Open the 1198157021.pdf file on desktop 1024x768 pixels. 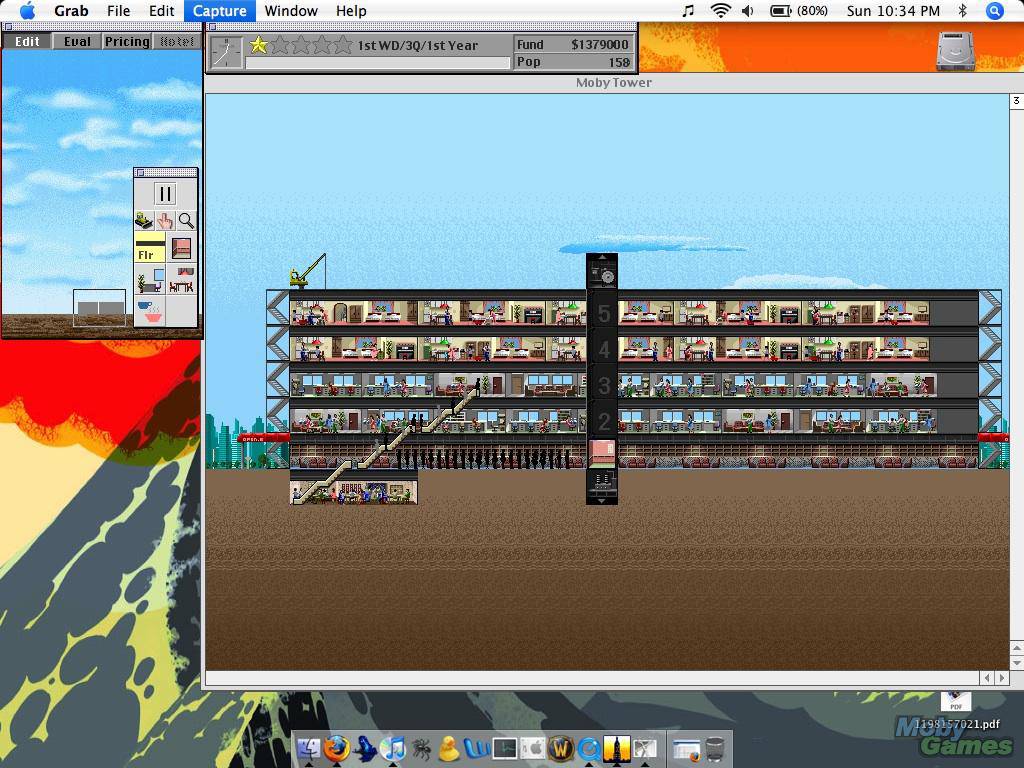(x=956, y=711)
